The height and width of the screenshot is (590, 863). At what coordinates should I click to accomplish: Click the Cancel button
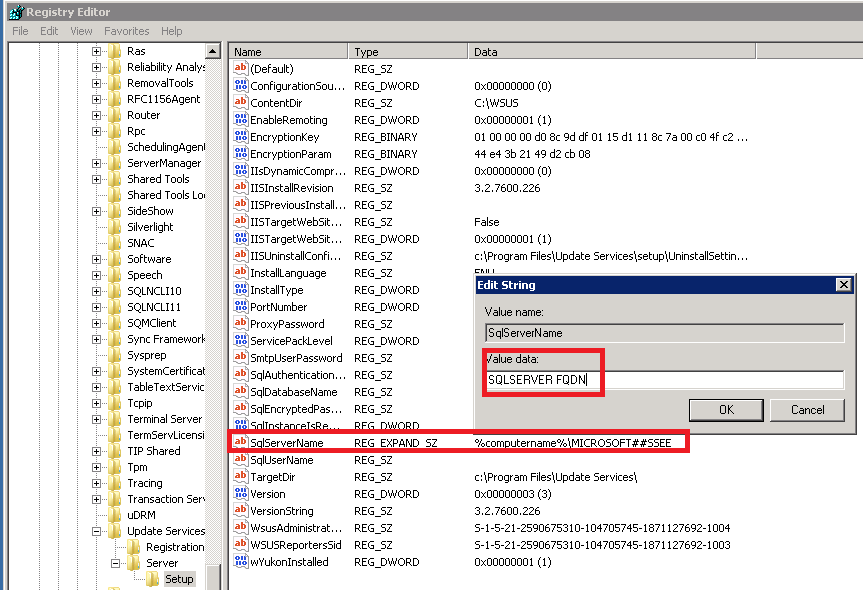[807, 410]
